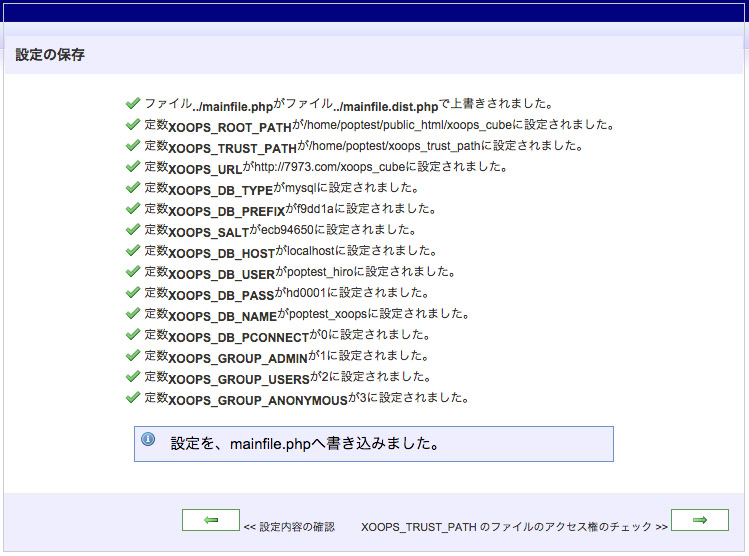Click green checkmark beside XOOPS_URL

click(132, 167)
